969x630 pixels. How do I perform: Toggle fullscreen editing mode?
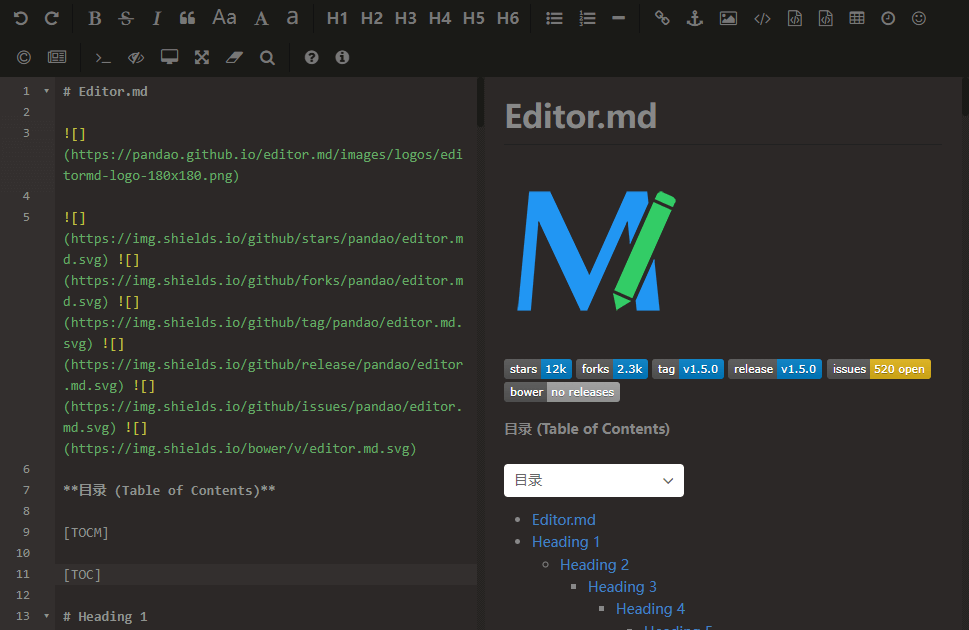pos(201,57)
